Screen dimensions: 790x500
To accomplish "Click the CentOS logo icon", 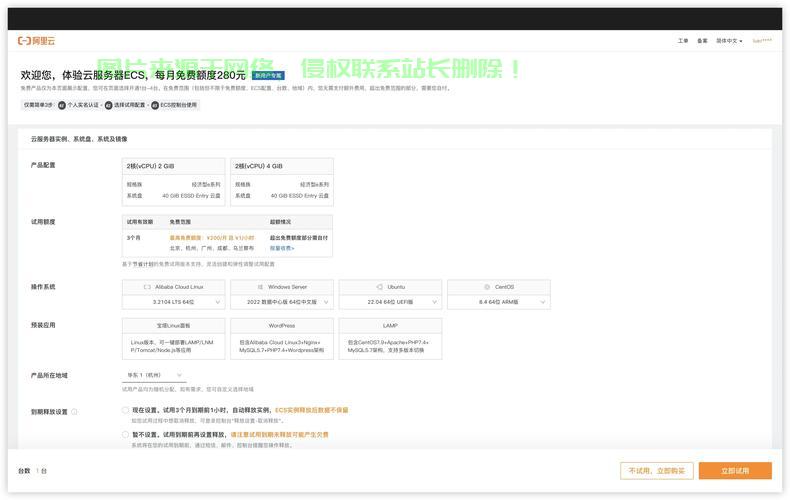I will pos(487,287).
